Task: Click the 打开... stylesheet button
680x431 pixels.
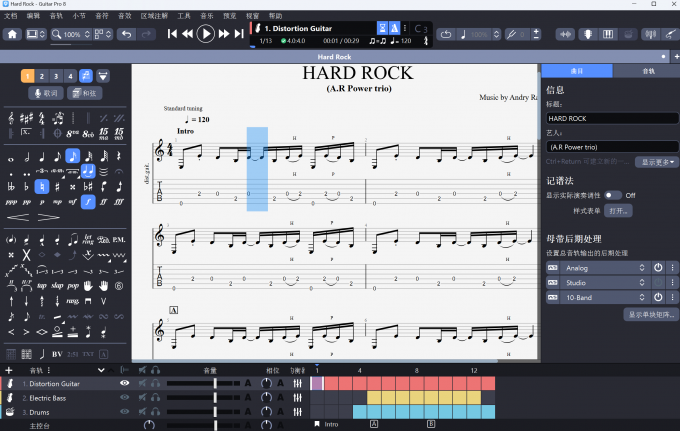Action: coord(619,212)
